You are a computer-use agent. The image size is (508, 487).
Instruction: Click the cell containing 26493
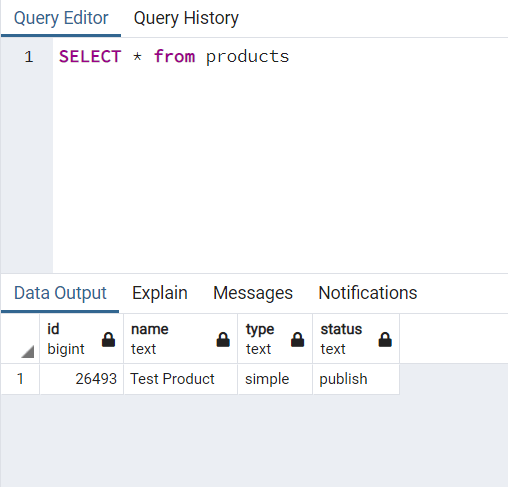(x=81, y=379)
